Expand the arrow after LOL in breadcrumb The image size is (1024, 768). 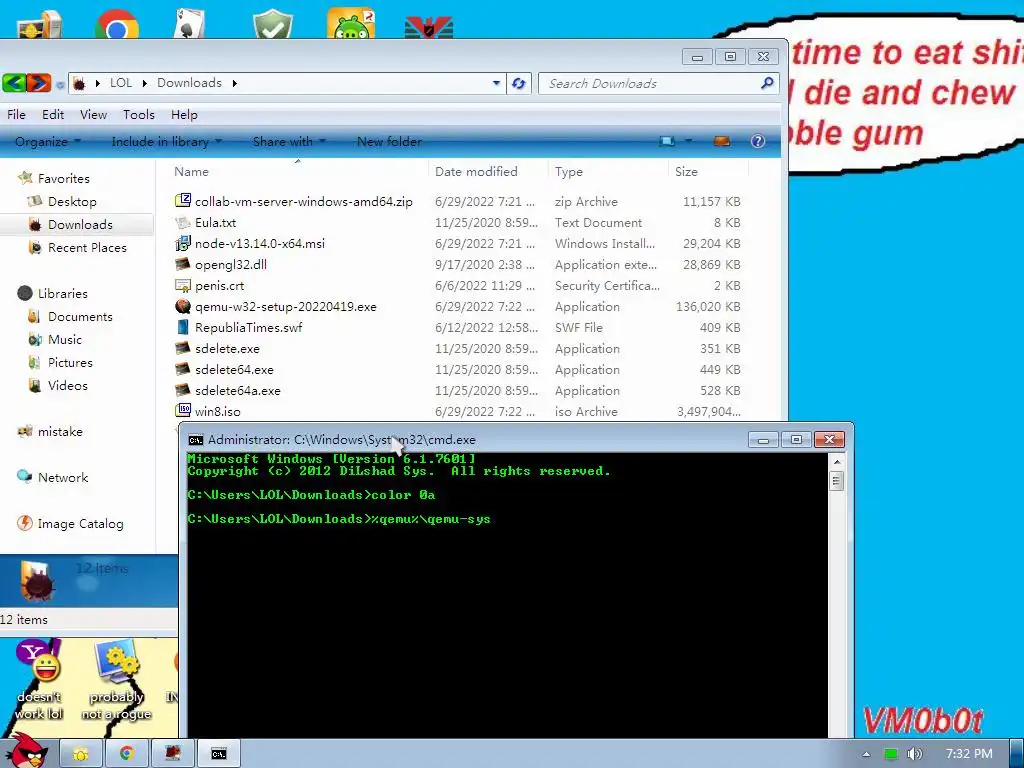click(144, 83)
